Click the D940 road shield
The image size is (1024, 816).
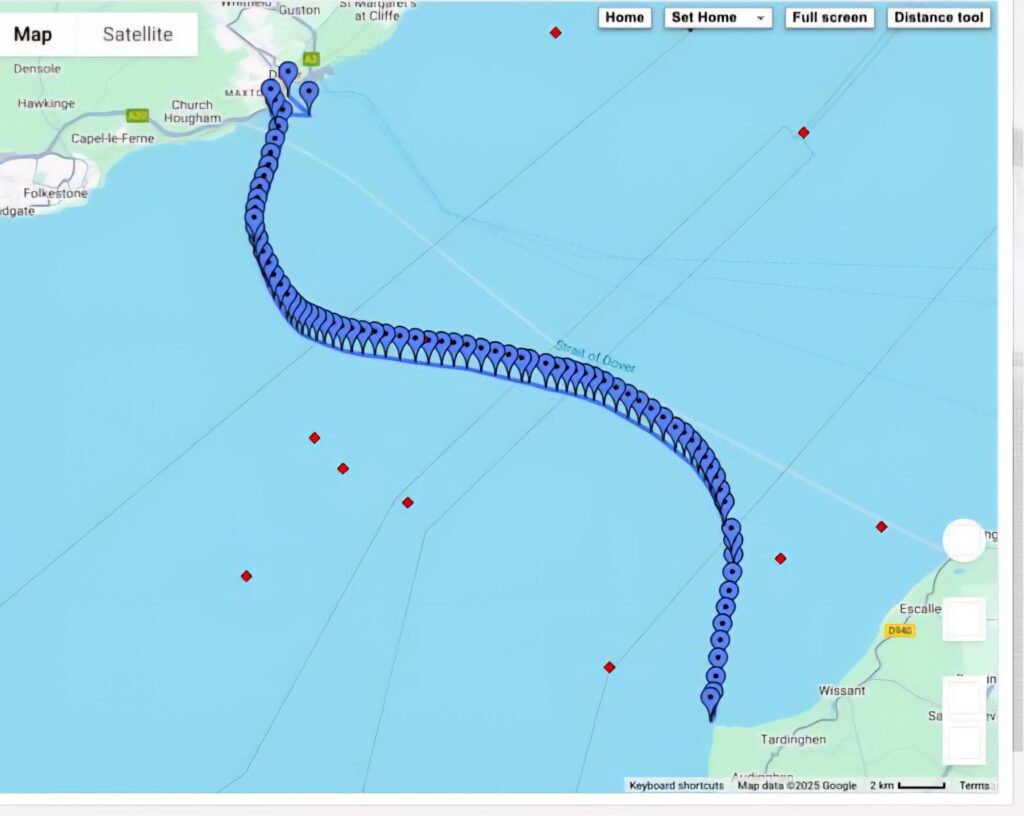click(x=899, y=631)
